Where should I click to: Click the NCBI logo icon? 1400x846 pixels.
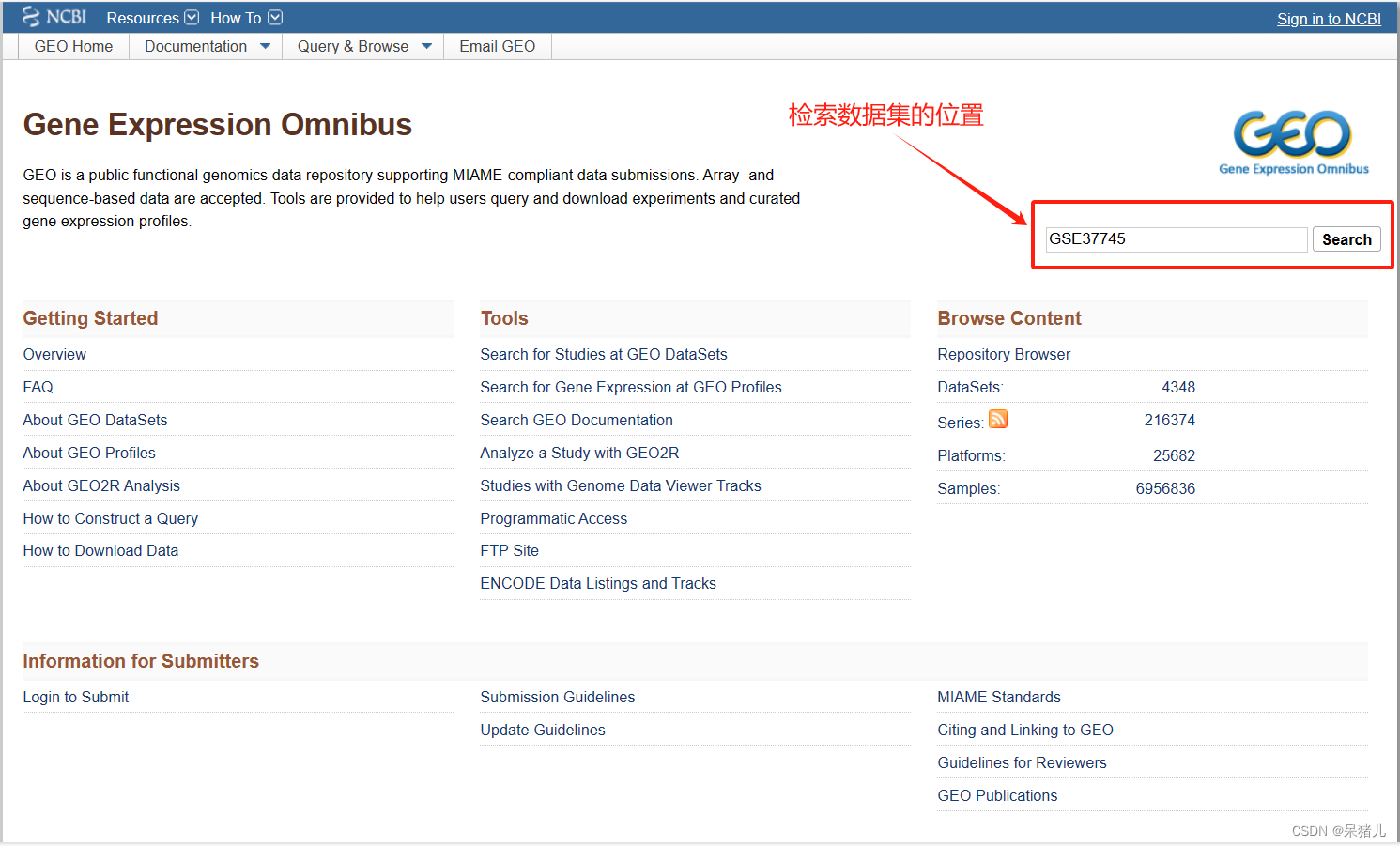pyautogui.click(x=54, y=17)
